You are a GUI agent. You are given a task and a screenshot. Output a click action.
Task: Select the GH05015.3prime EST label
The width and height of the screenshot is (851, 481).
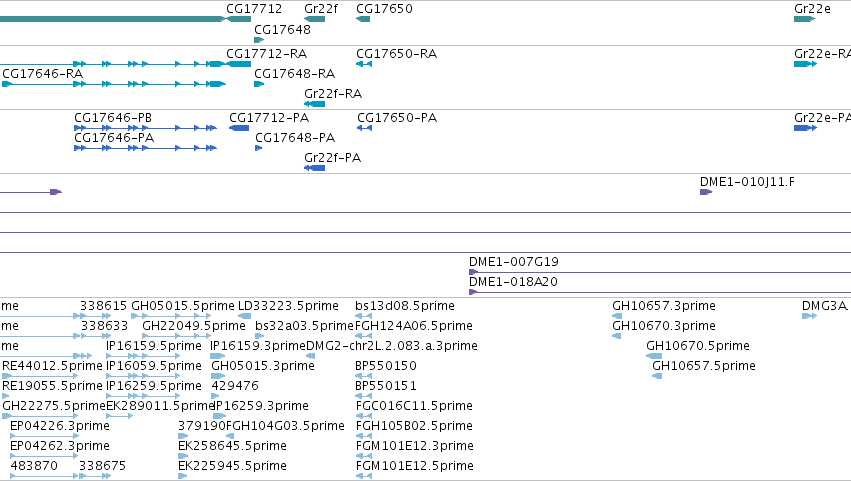click(263, 366)
